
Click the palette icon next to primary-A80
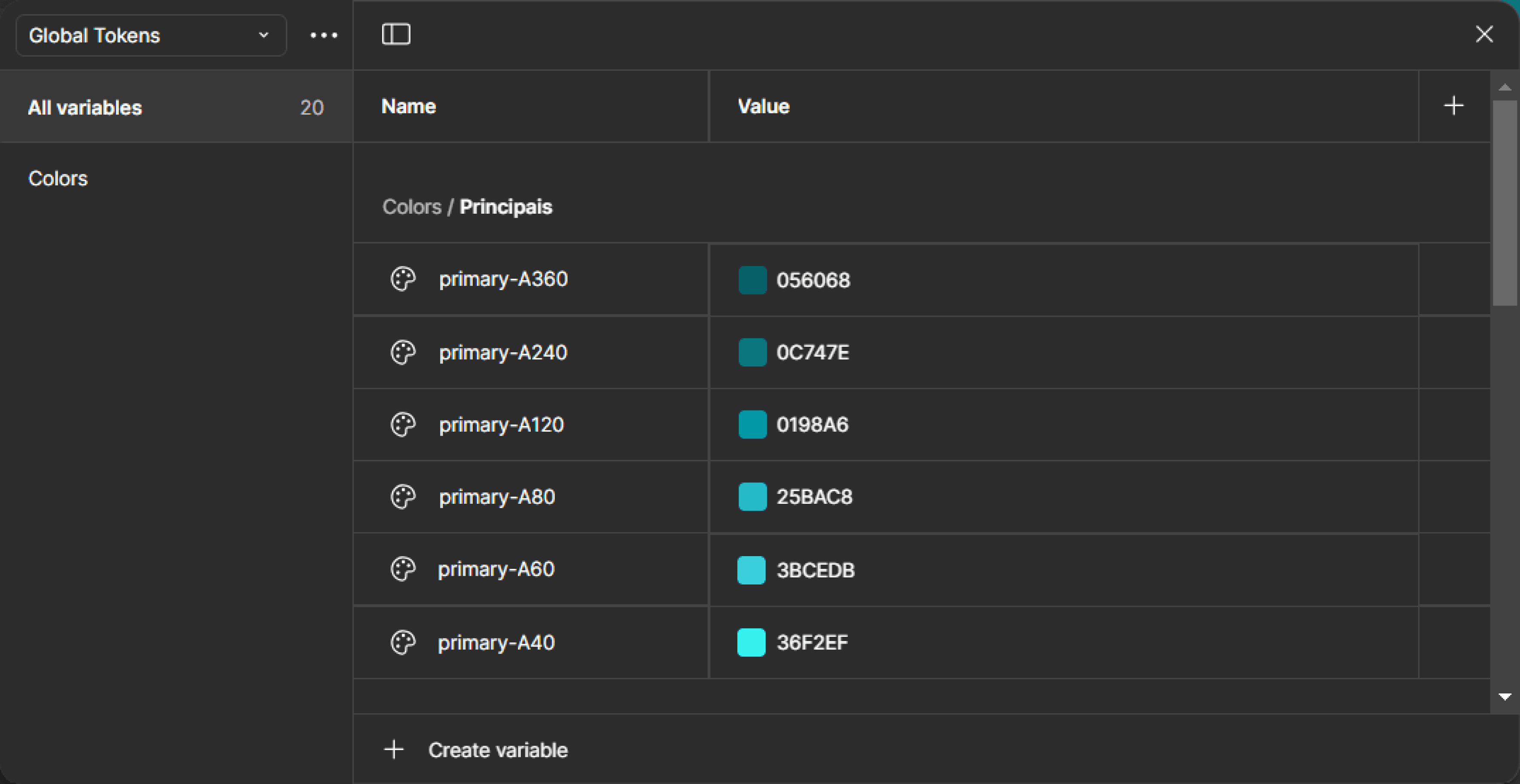(403, 497)
